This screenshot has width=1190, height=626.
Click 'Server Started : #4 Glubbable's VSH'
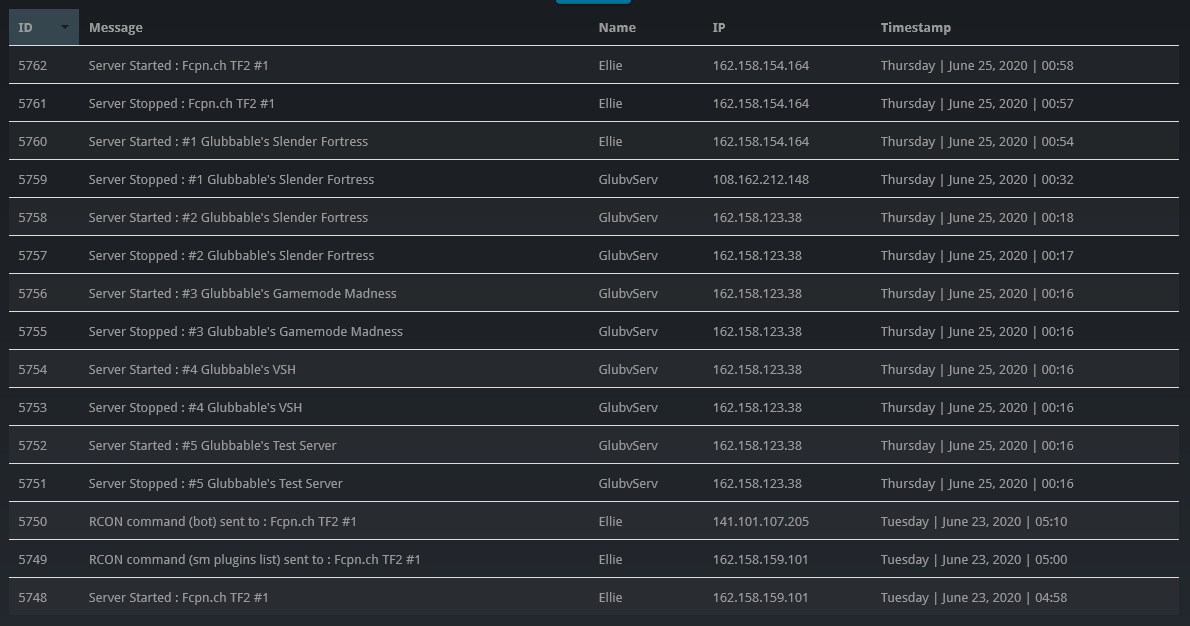click(192, 369)
